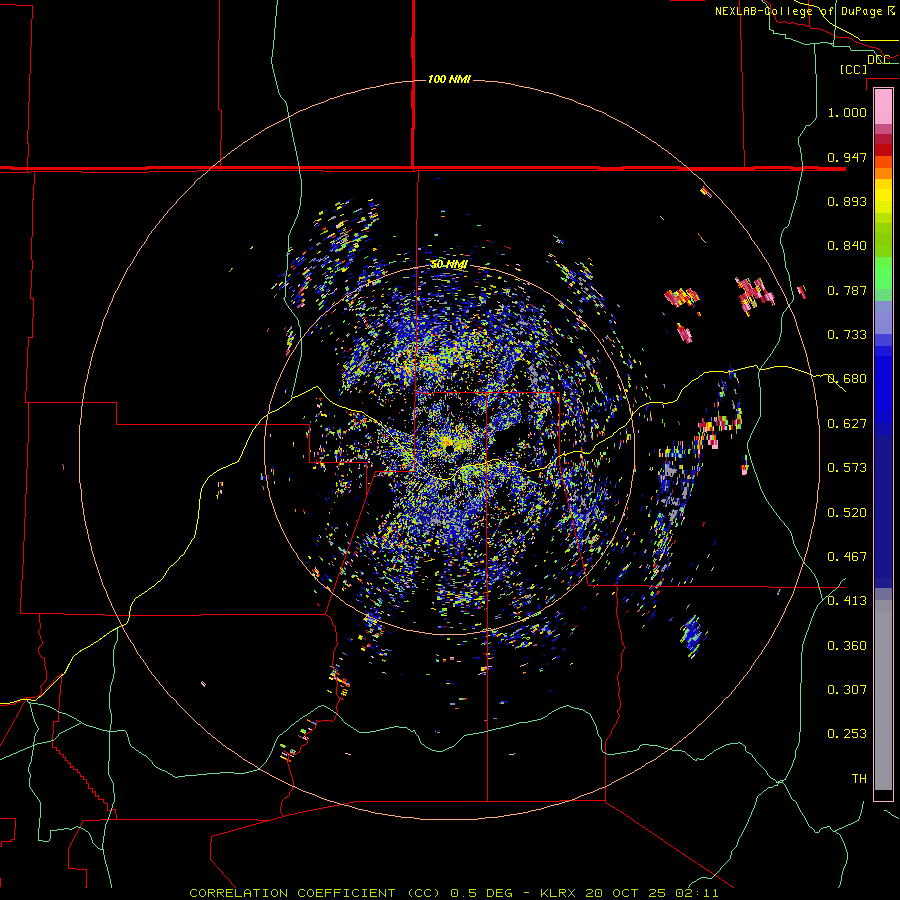This screenshot has height=900, width=900.
Task: Click the CORRELATION COEFFICIENT (CC) caption title
Action: pos(315,893)
